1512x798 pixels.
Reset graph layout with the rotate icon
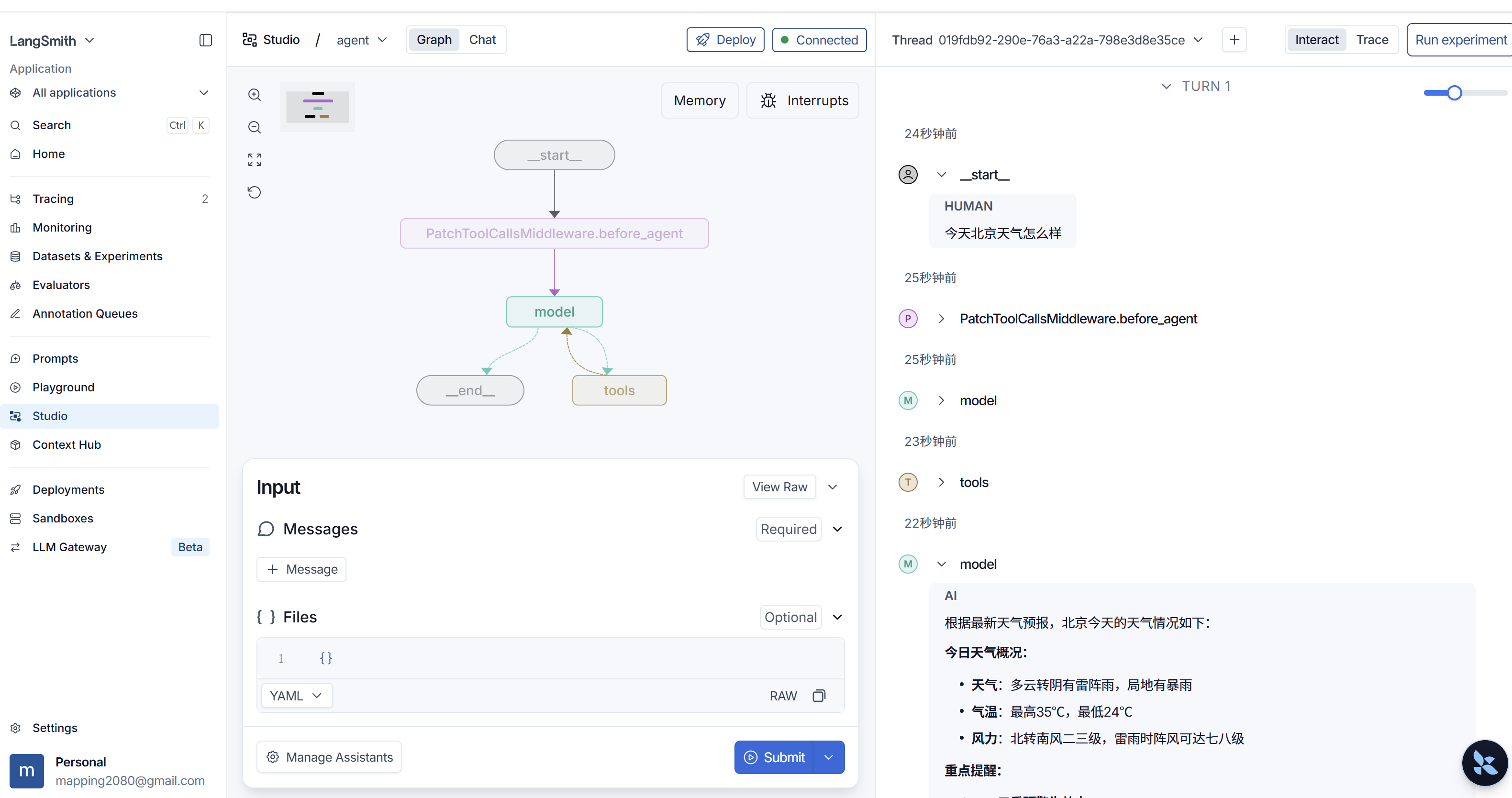click(254, 192)
